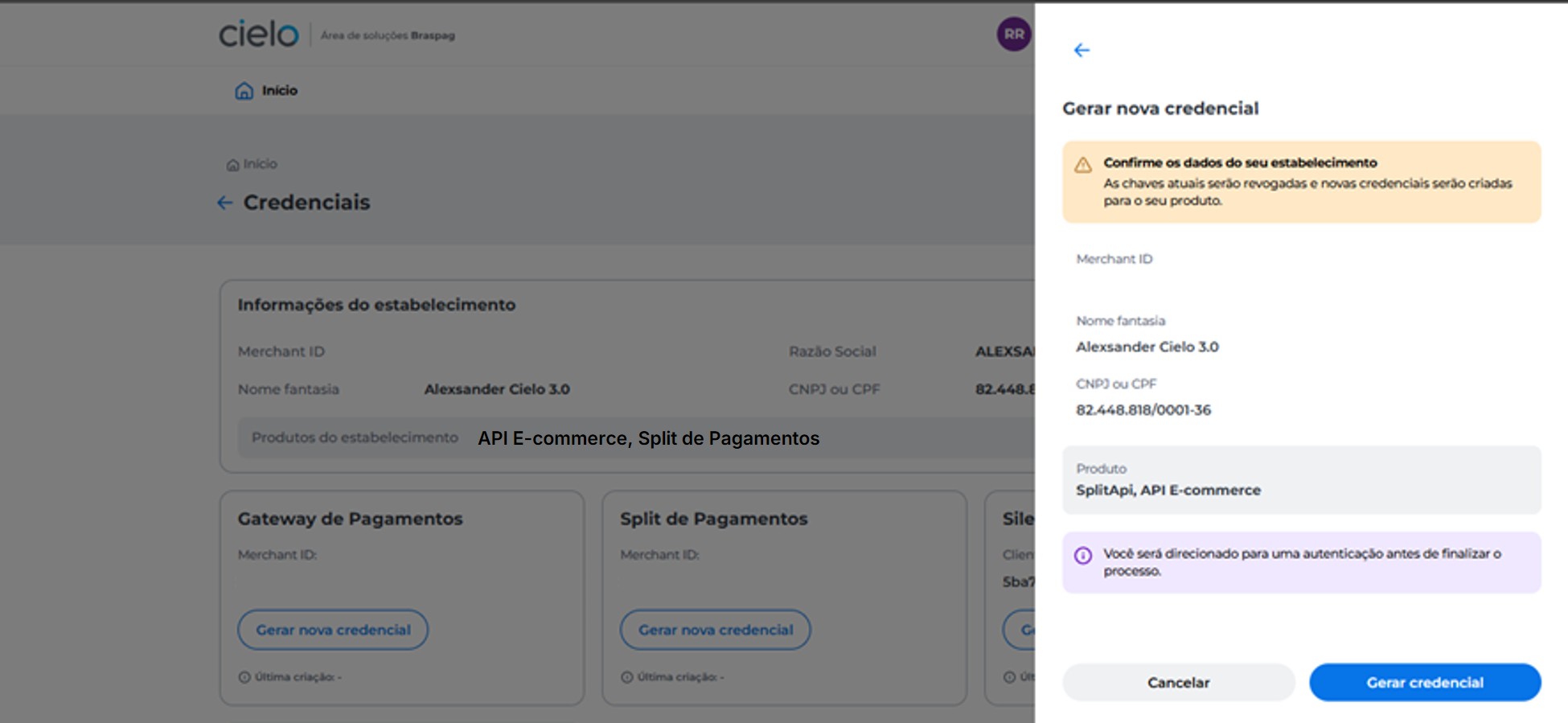Click the 'Gerar nova credencial' panel title

point(1160,109)
